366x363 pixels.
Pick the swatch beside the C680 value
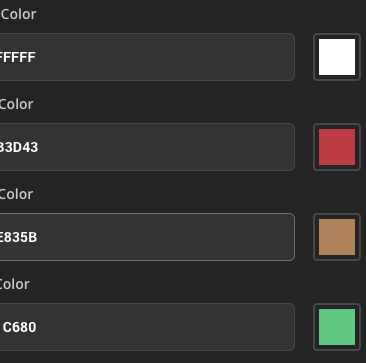[337, 327]
